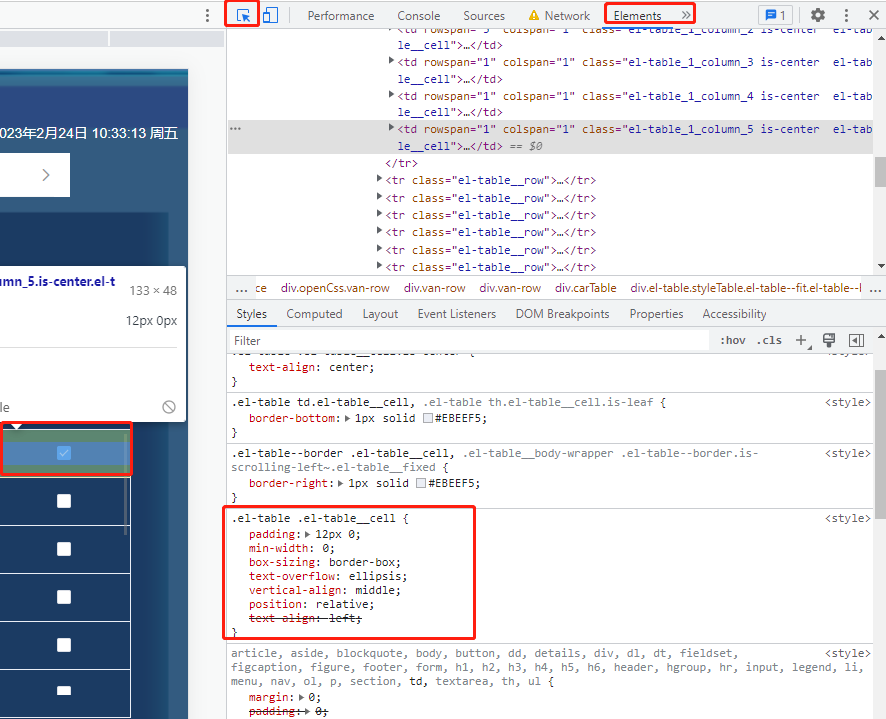Click the #EBEEF5 border-bottom color swatch

coord(428,418)
